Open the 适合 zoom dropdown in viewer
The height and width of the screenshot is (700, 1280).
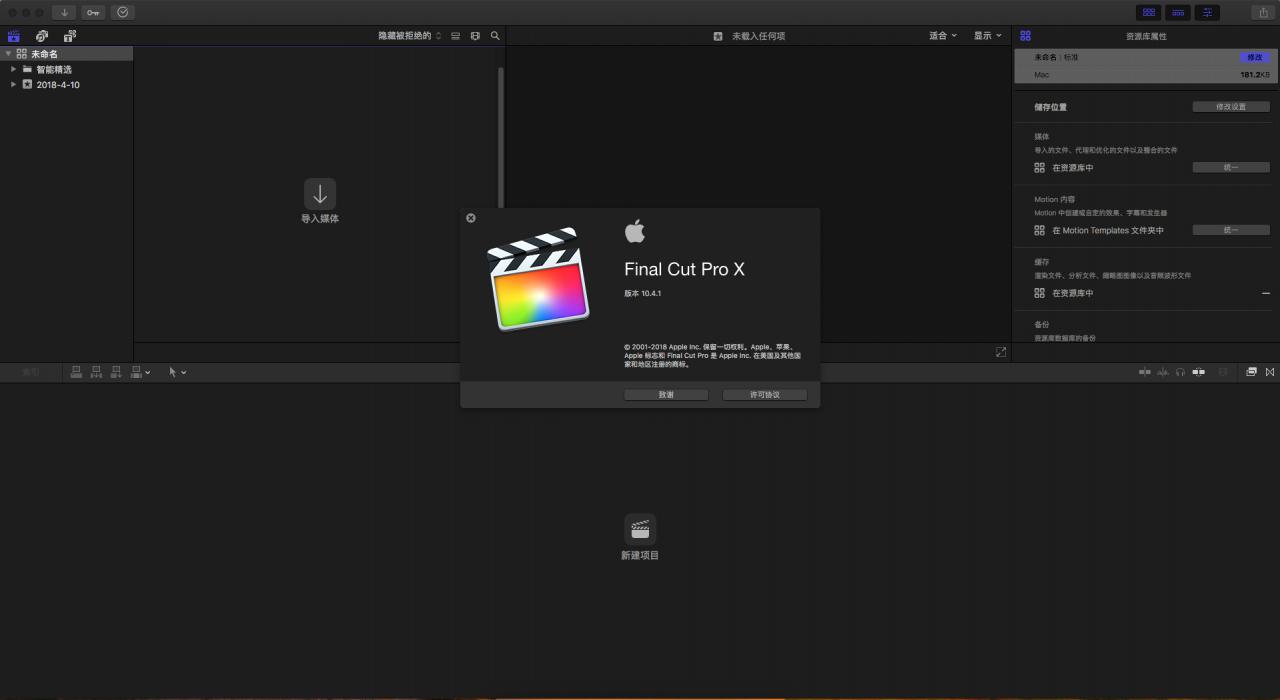click(943, 36)
